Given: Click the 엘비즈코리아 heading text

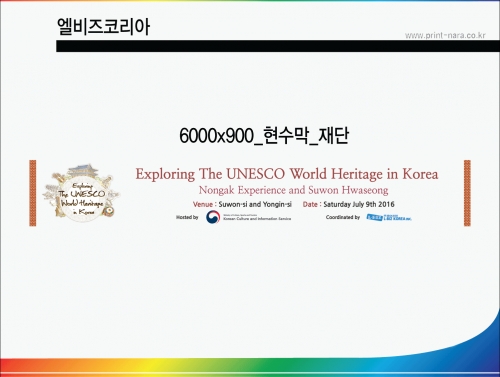Looking at the screenshot, I should [103, 27].
